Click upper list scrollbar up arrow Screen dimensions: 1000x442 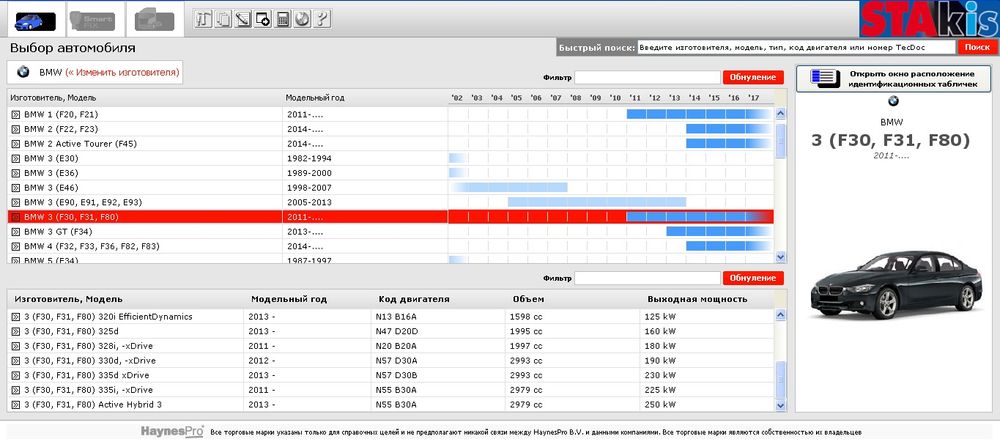coord(781,114)
